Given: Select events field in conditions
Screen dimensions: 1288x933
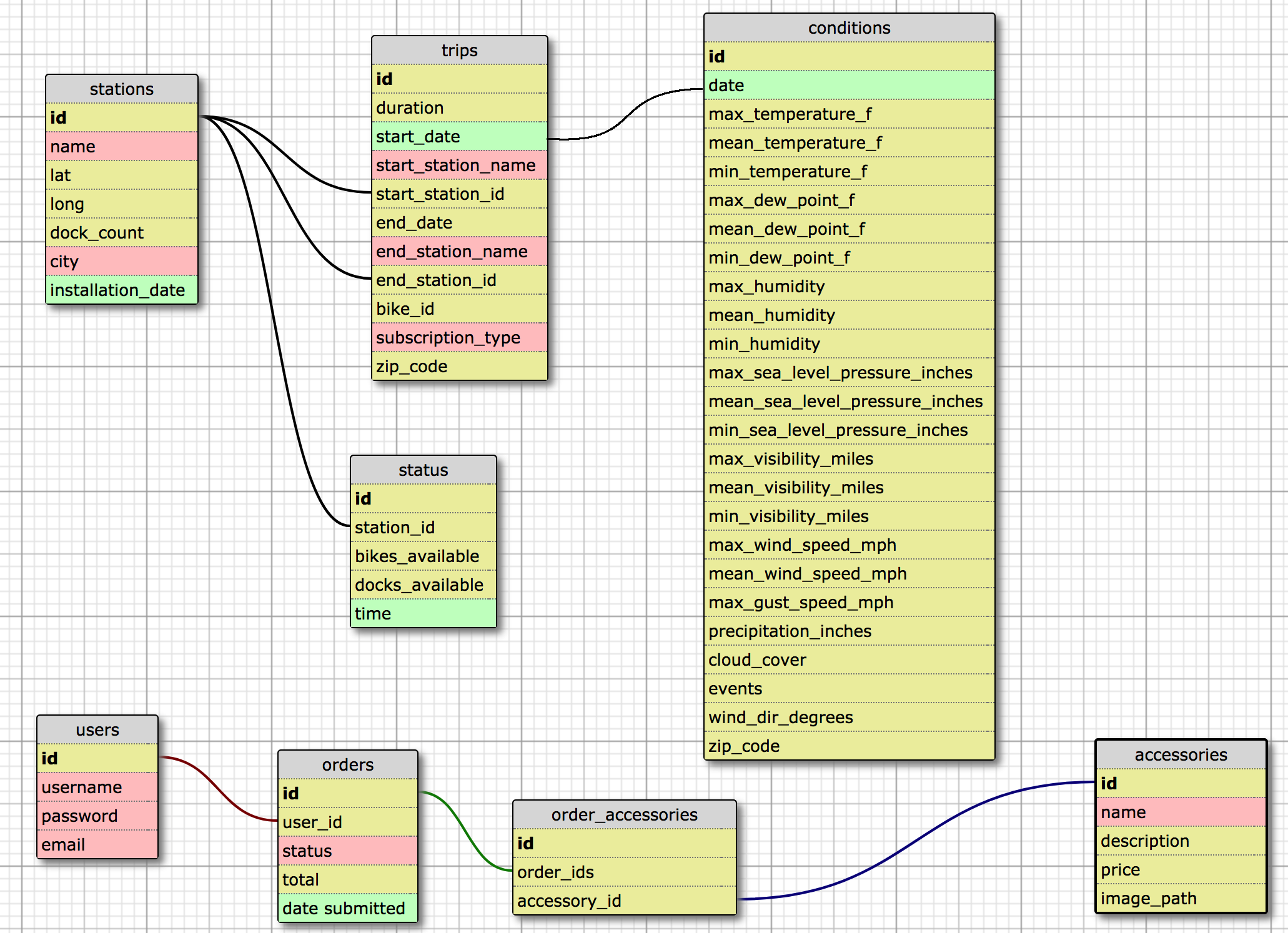Looking at the screenshot, I should (850, 688).
